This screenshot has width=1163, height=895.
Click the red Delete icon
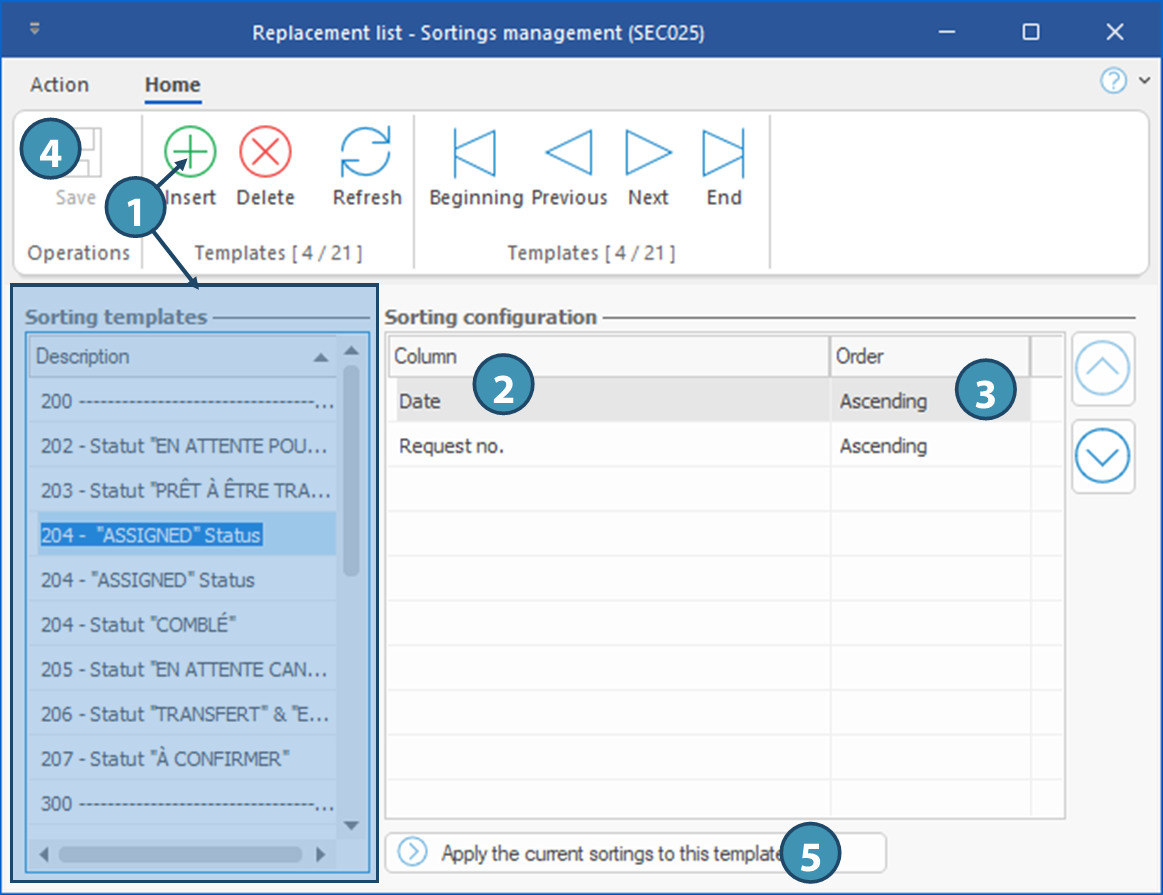(x=265, y=153)
